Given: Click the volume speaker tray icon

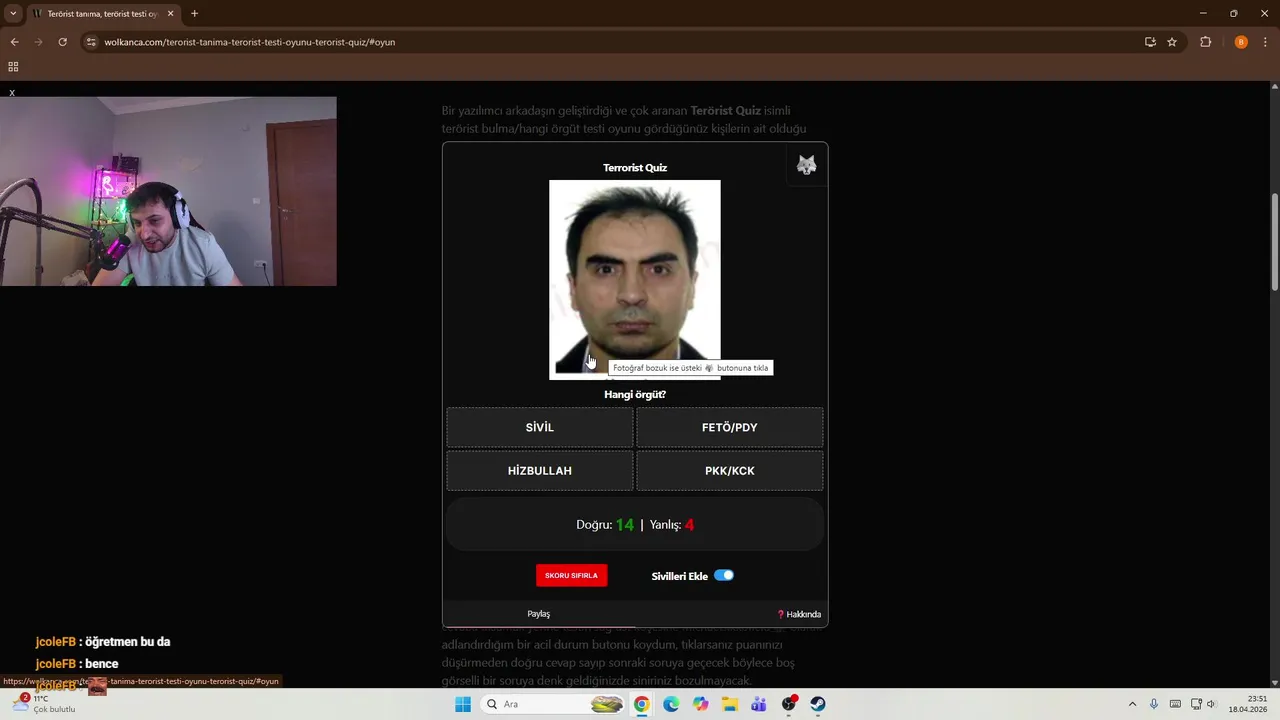Looking at the screenshot, I should pos(1211,704).
